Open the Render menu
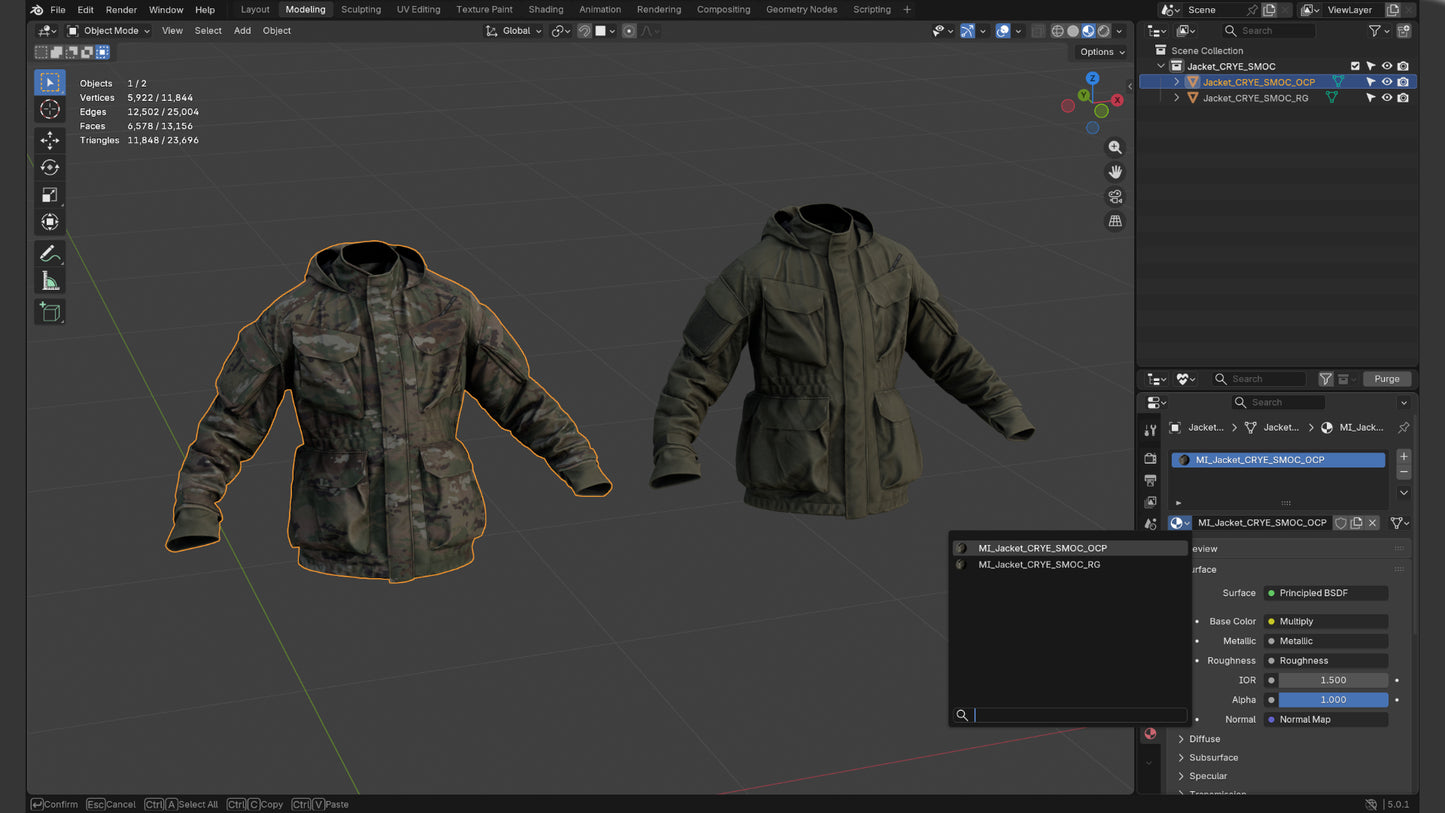The width and height of the screenshot is (1445, 813). coord(121,10)
